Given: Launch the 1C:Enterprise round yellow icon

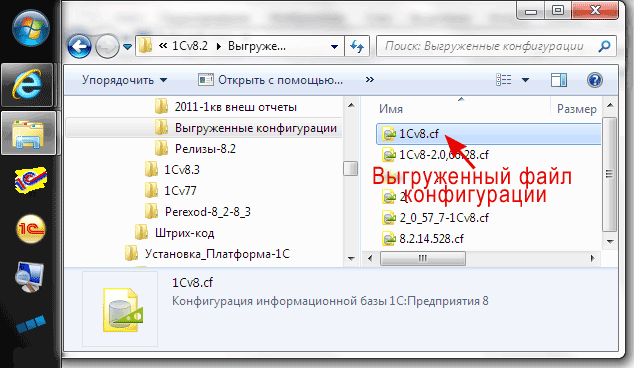Looking at the screenshot, I should pyautogui.click(x=31, y=229).
